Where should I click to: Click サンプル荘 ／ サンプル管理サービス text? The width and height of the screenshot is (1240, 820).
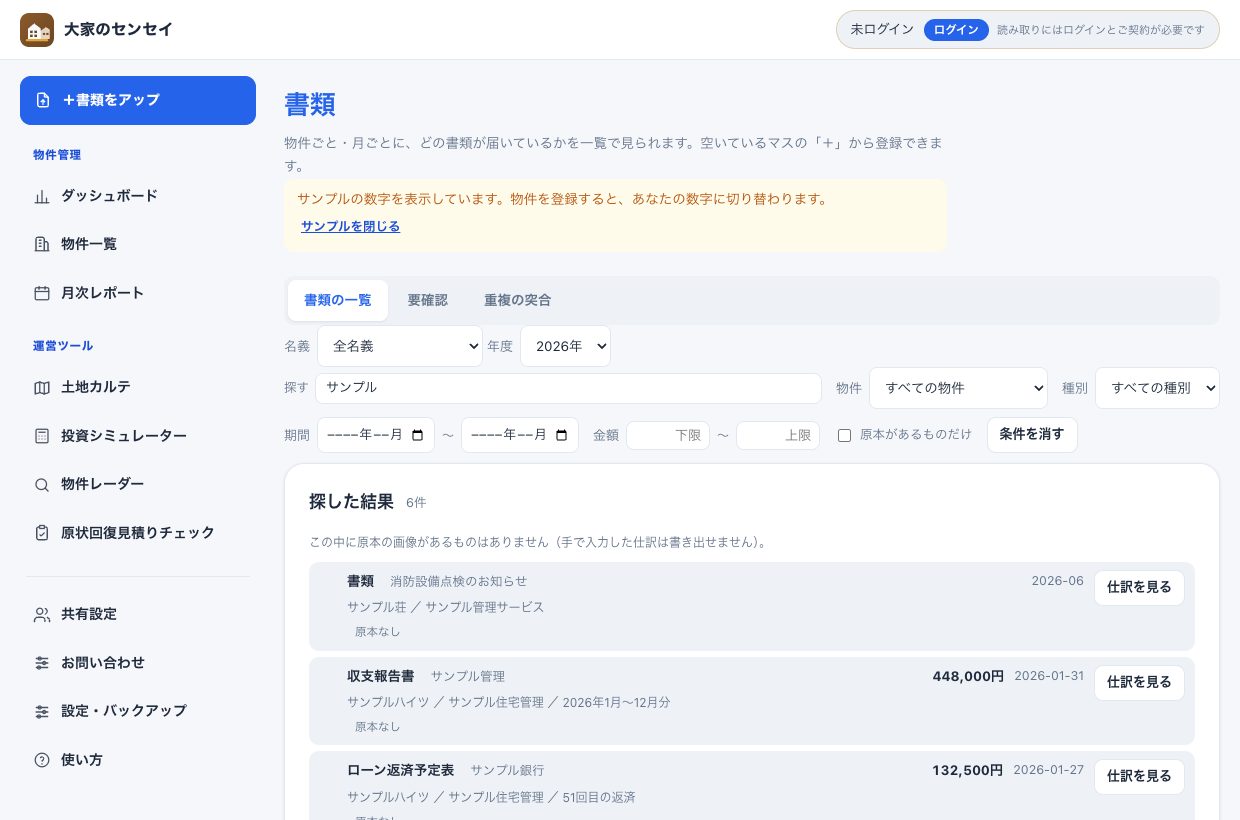click(x=446, y=607)
